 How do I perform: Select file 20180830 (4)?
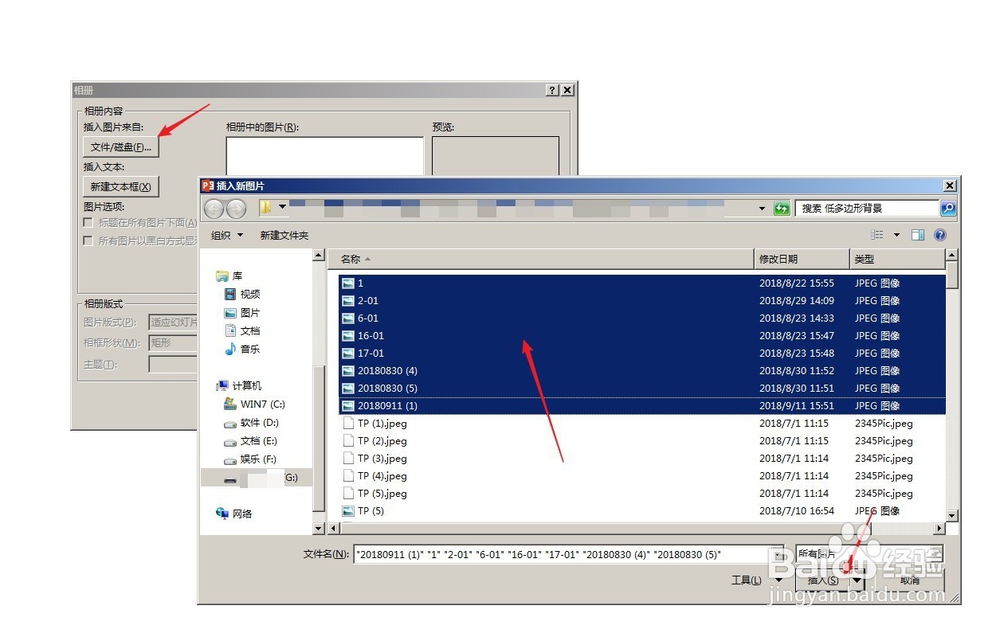point(642,371)
